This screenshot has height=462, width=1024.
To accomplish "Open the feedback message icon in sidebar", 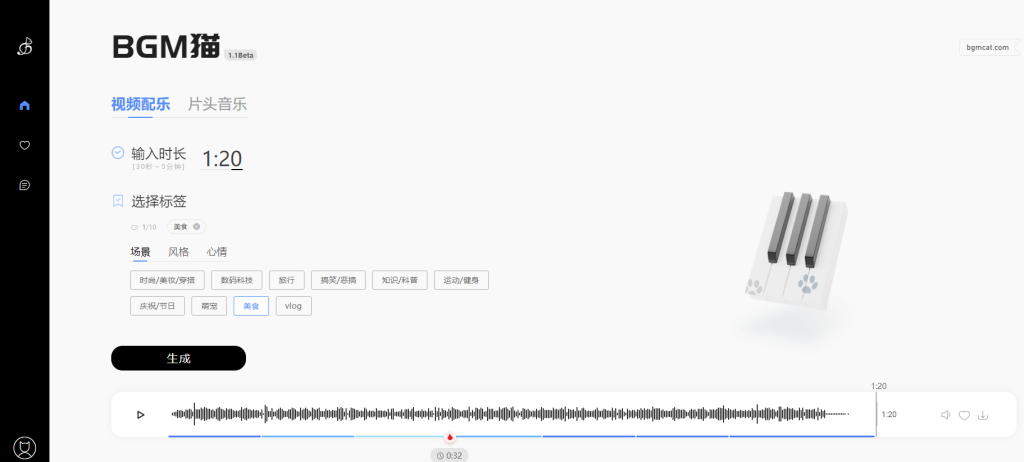I will 25,186.
